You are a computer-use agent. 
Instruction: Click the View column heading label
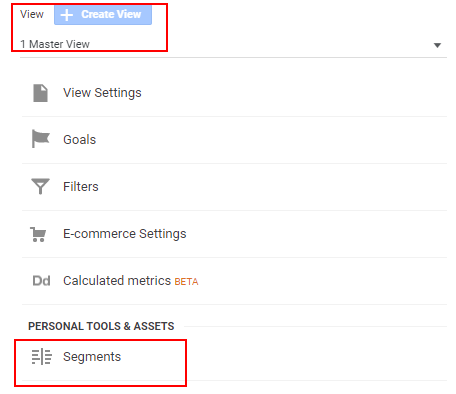point(32,14)
